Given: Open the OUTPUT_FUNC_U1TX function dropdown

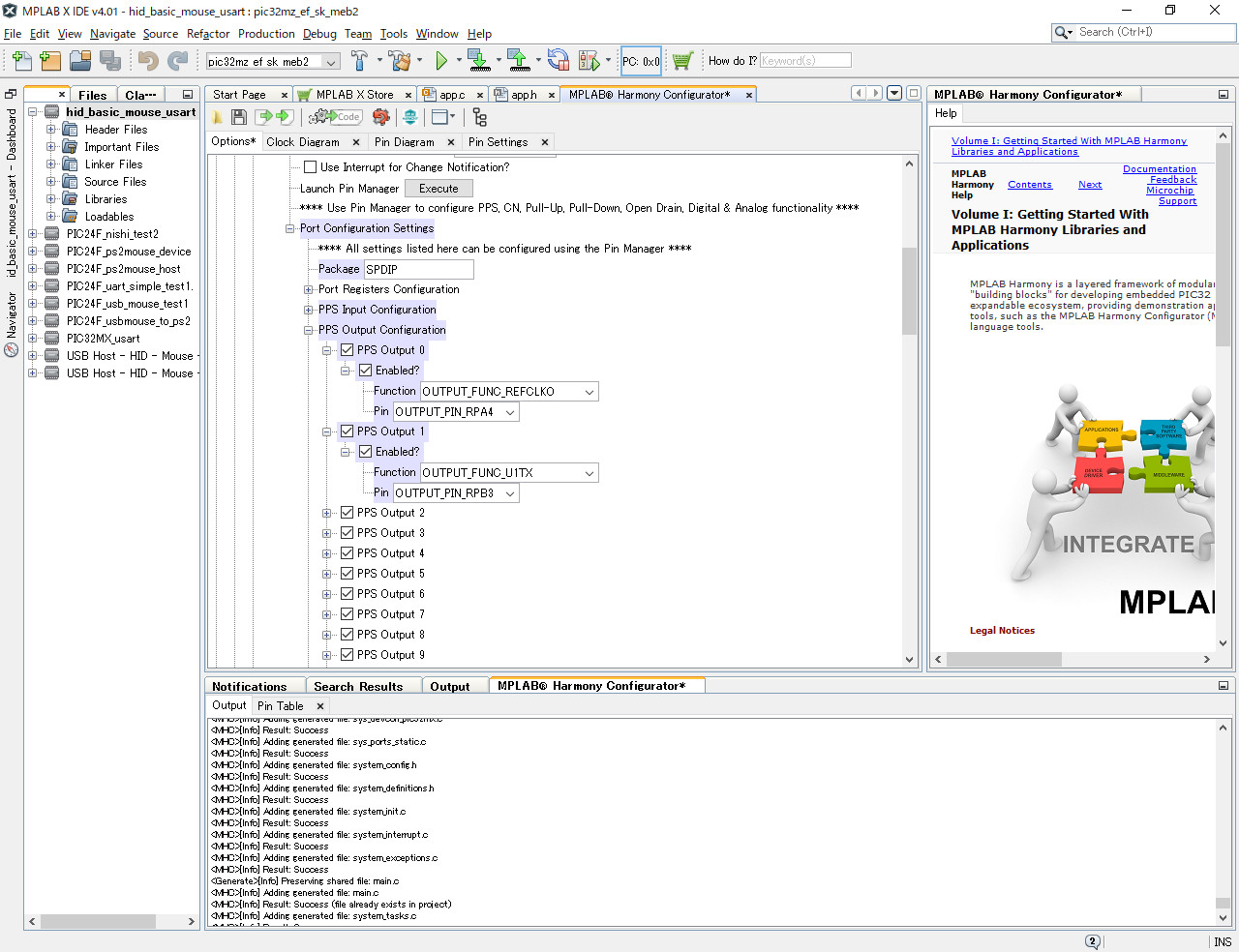Looking at the screenshot, I should pos(589,473).
